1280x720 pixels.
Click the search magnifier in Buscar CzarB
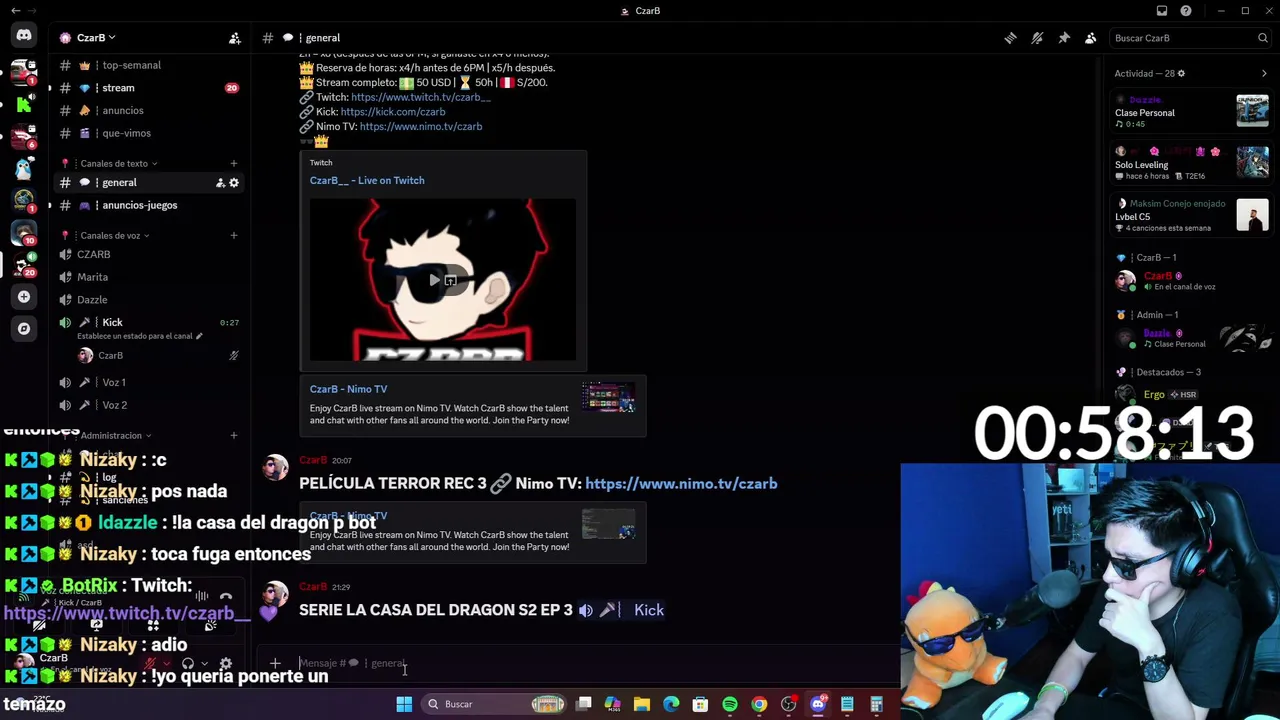pyautogui.click(x=1263, y=38)
